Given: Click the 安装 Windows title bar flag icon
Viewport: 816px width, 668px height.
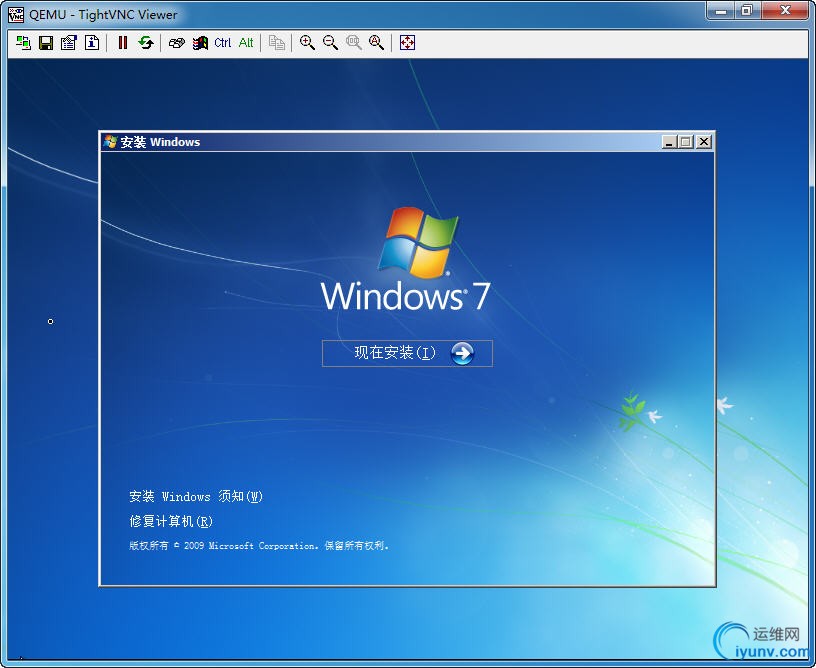Looking at the screenshot, I should click(110, 142).
